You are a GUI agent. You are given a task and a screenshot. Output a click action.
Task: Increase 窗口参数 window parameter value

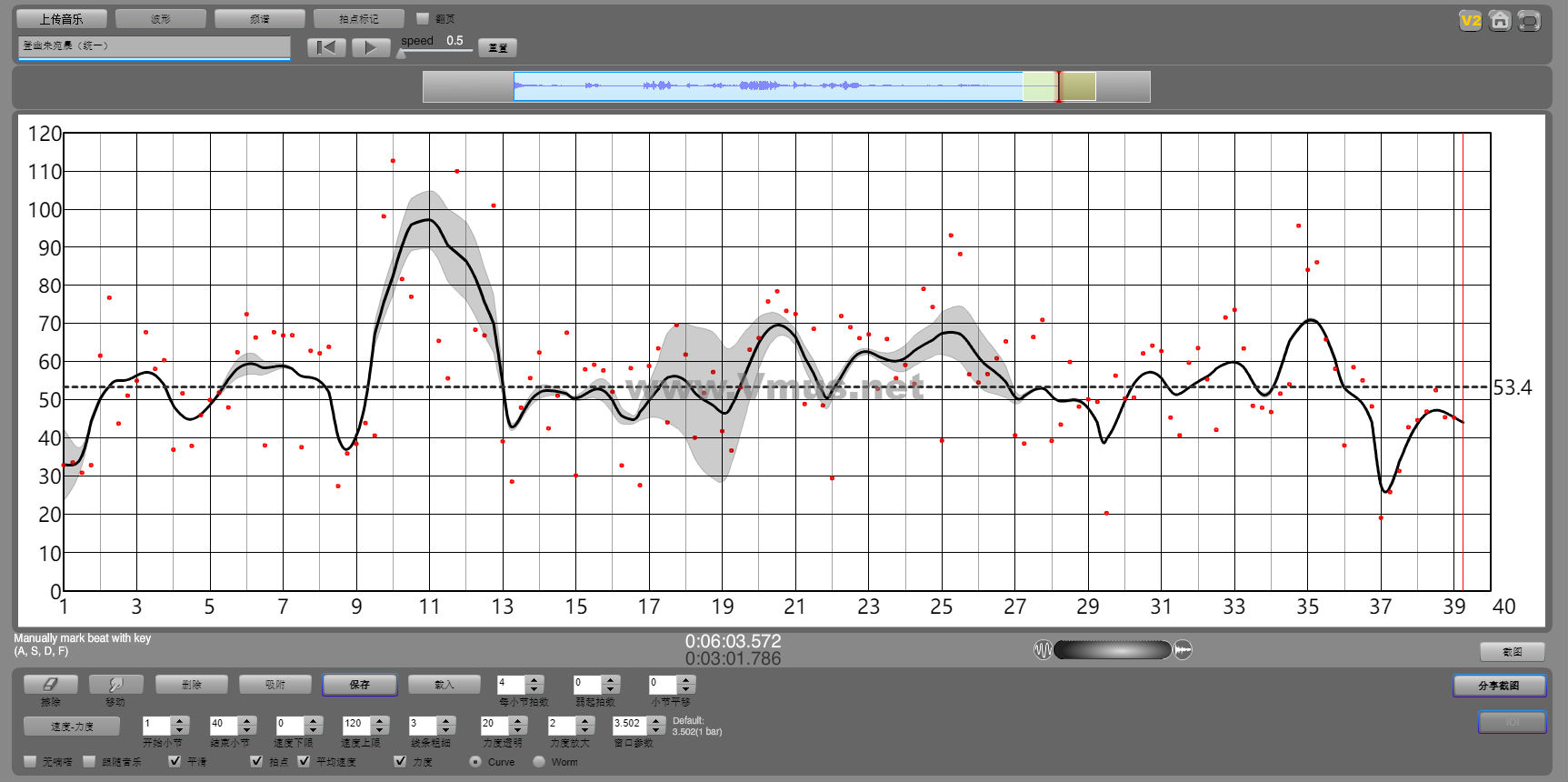point(656,720)
